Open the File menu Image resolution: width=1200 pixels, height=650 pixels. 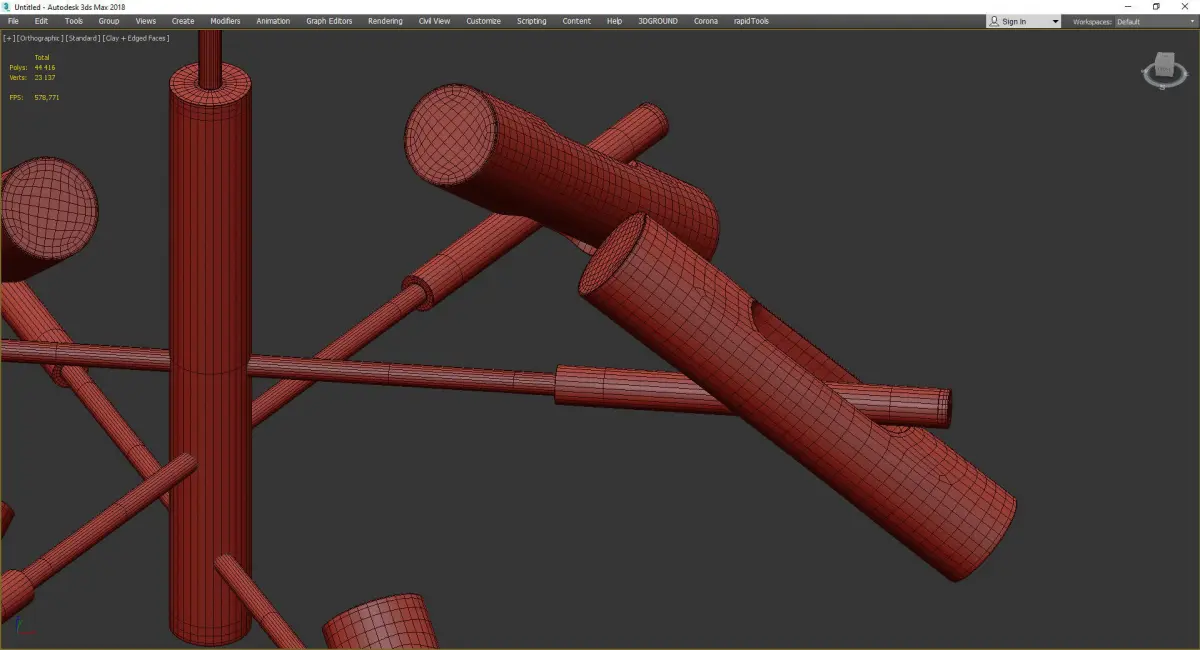pyautogui.click(x=13, y=21)
